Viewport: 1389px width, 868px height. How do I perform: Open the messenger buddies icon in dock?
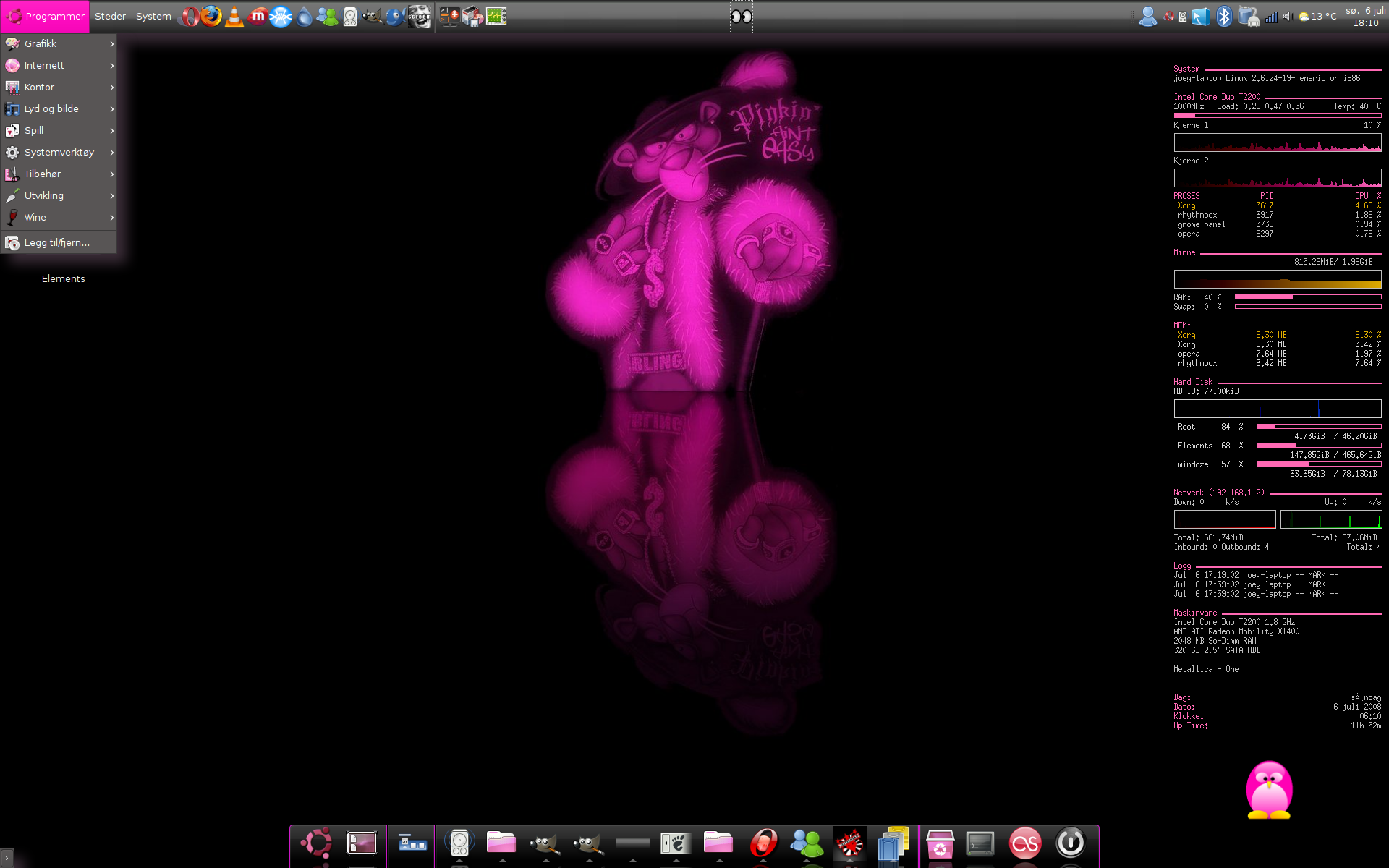(x=807, y=843)
